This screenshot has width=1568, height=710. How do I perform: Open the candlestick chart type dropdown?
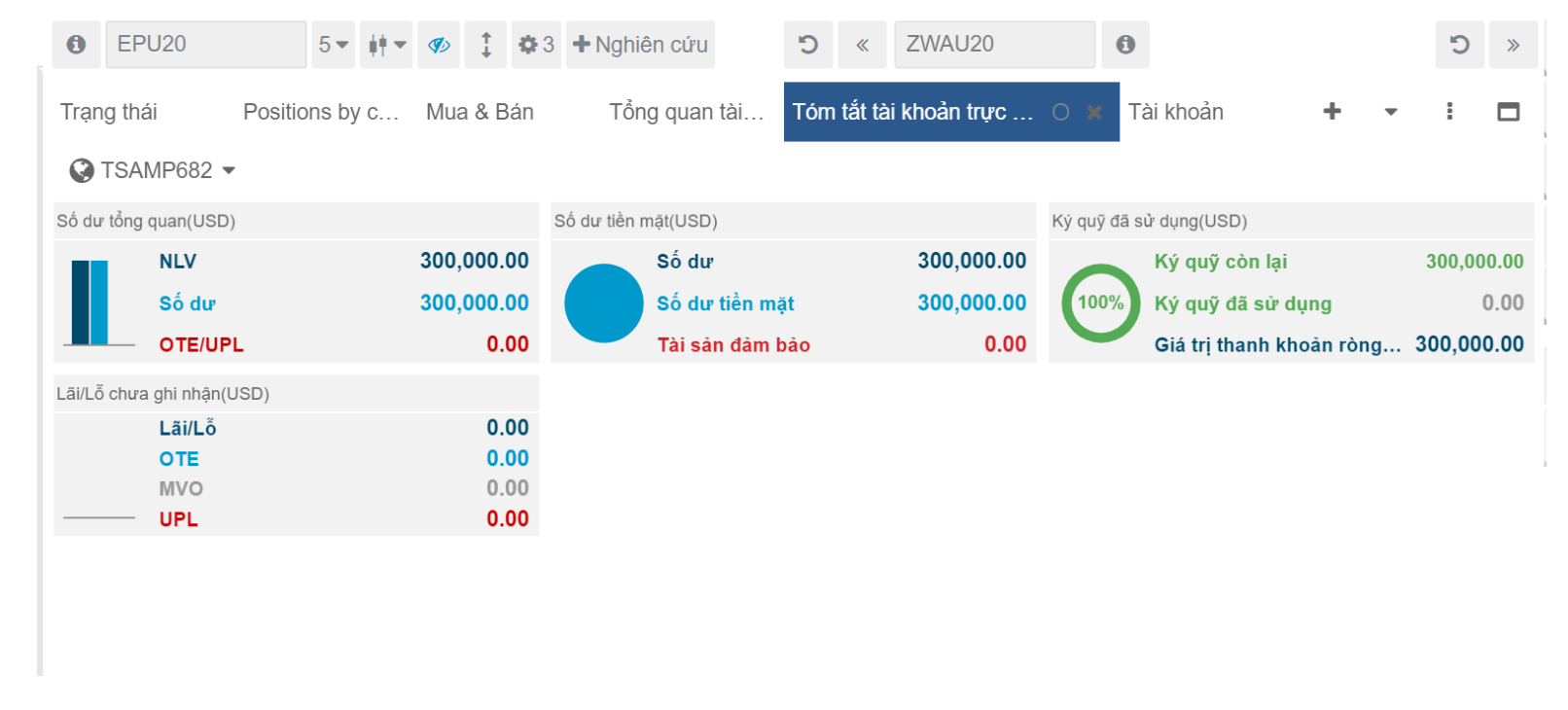386,45
